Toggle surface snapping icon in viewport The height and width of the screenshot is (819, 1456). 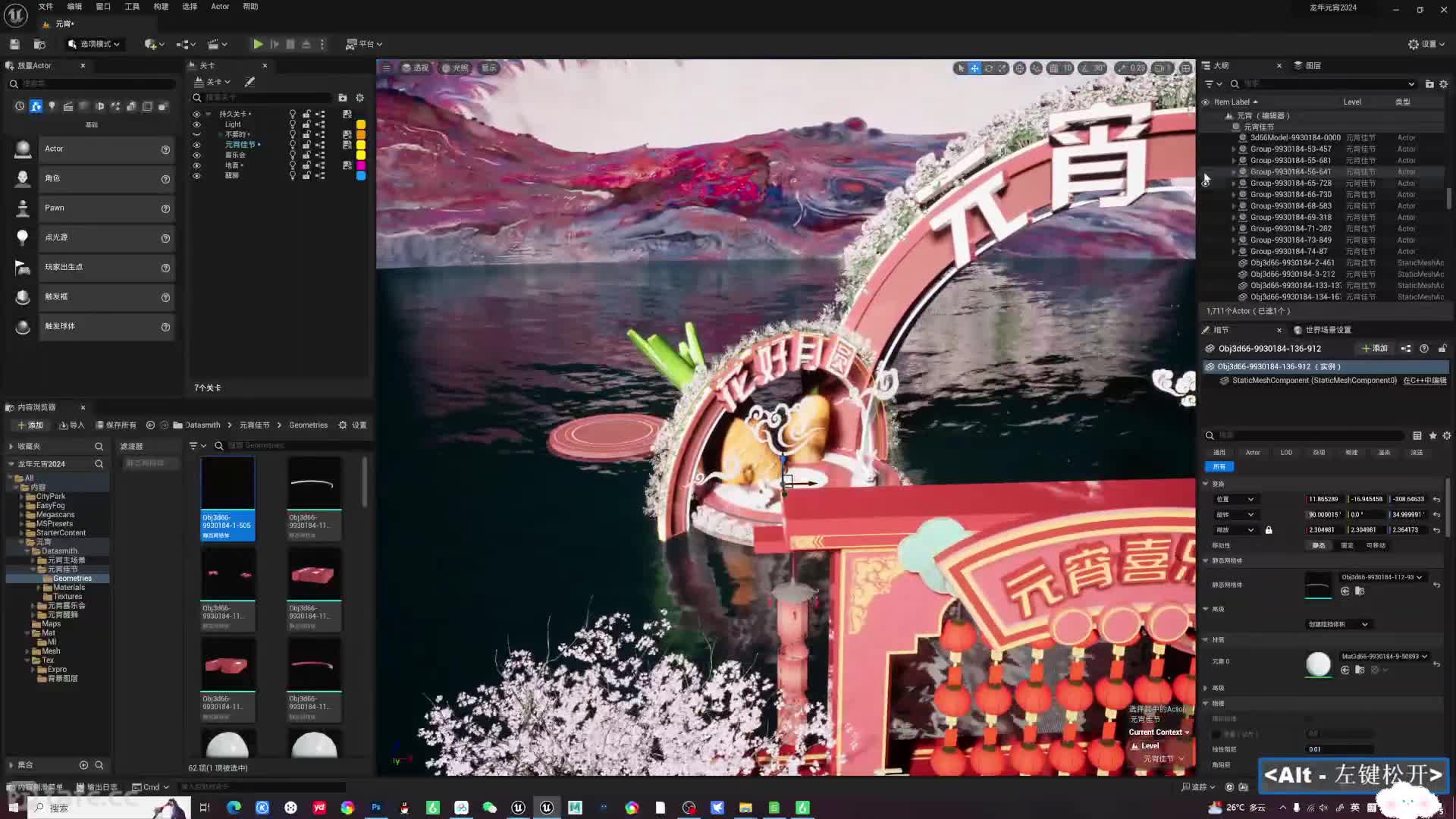1037,68
